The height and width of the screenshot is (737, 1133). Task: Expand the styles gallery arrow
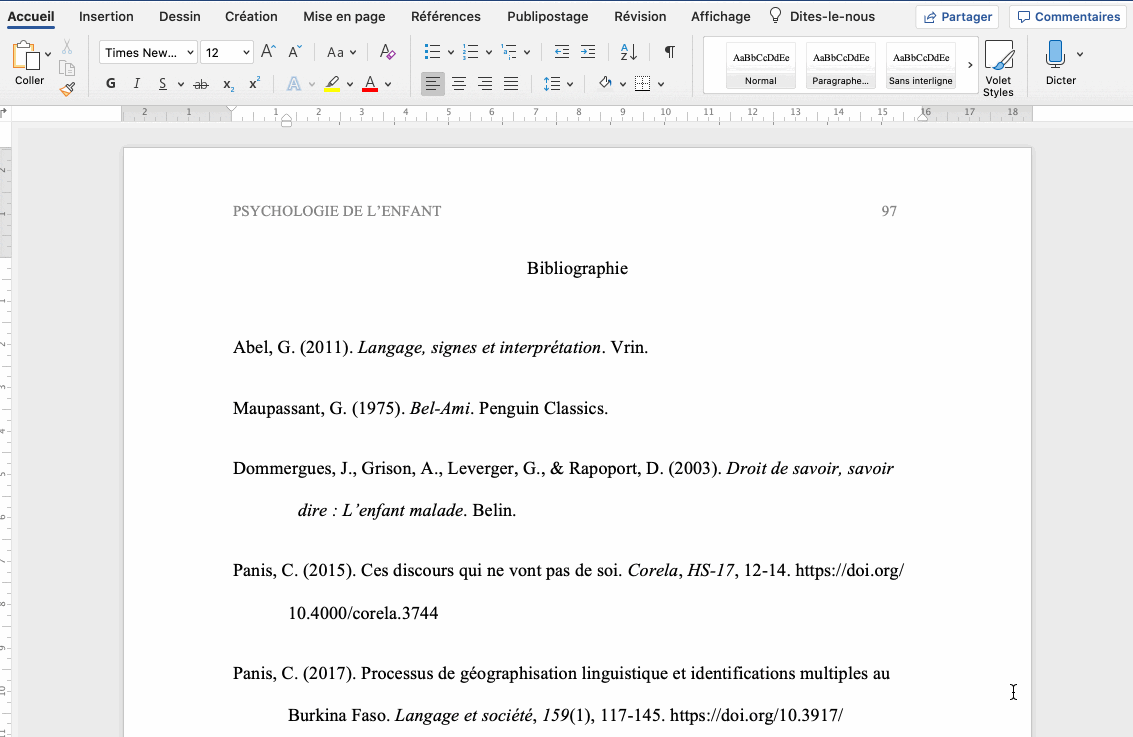coord(970,65)
